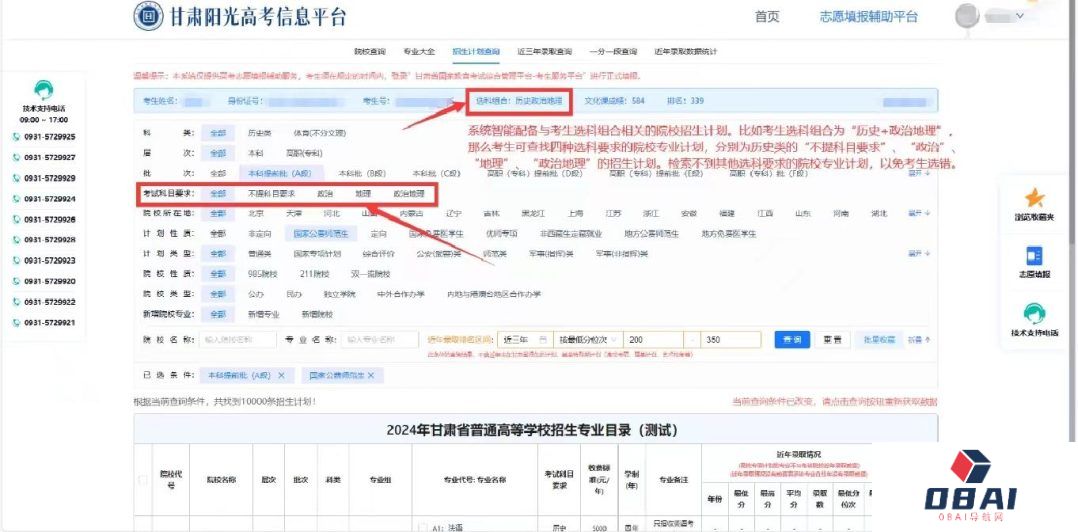Open 近三年录取查询 tab

544,52
